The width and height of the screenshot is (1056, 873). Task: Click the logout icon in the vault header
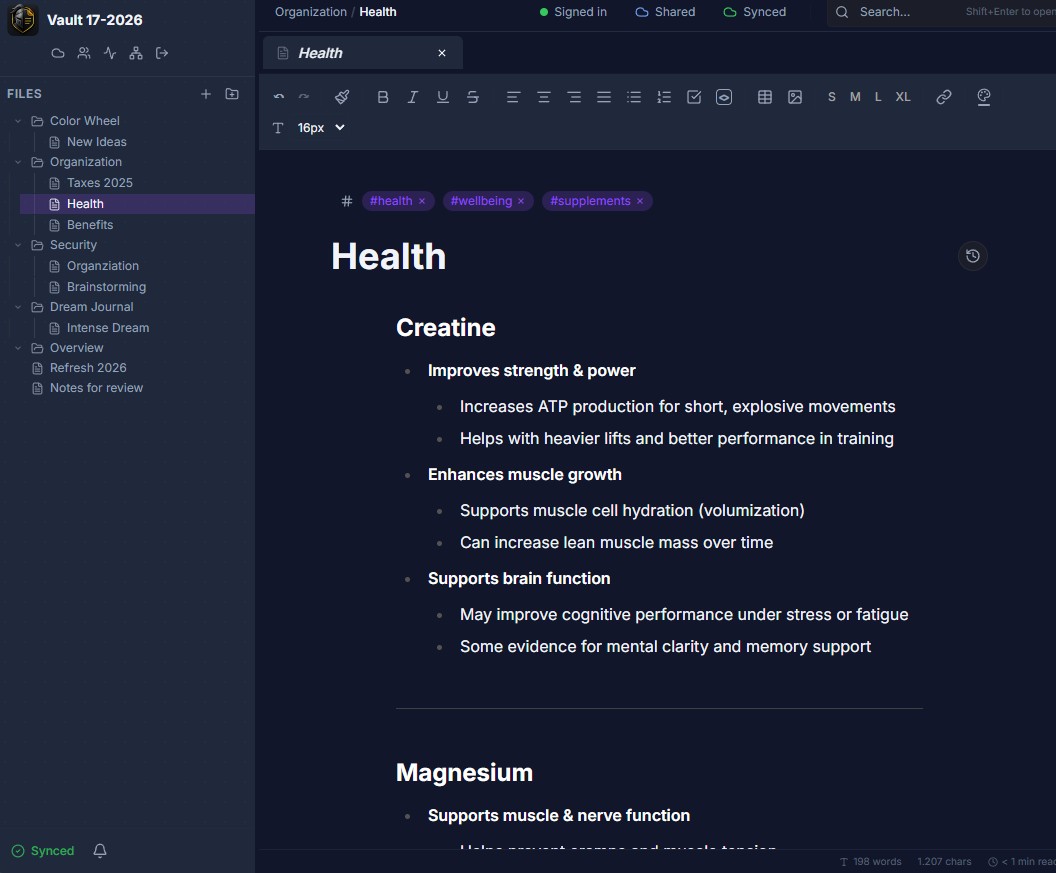(162, 53)
